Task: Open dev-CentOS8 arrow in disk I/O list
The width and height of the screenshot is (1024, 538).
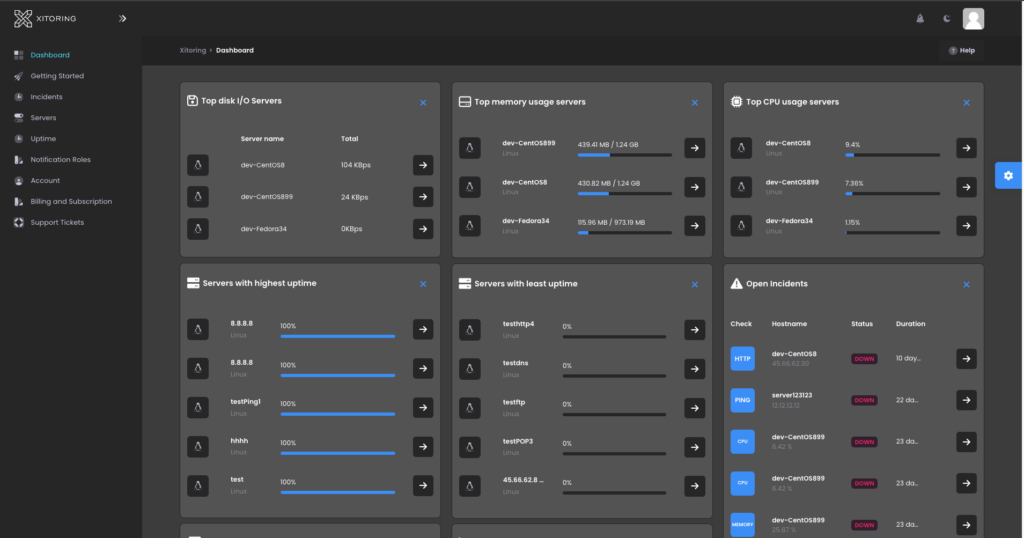Action: tap(423, 165)
